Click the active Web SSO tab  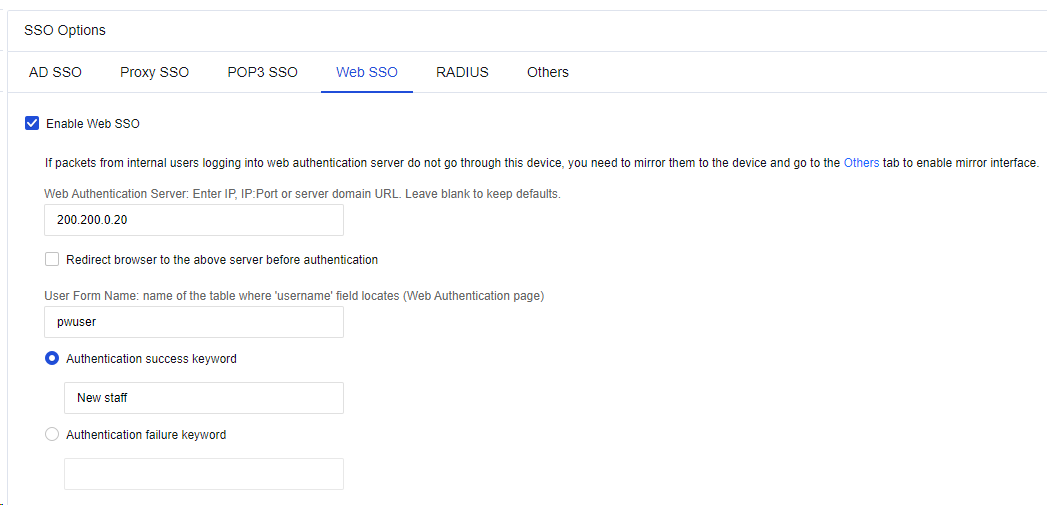(x=366, y=72)
